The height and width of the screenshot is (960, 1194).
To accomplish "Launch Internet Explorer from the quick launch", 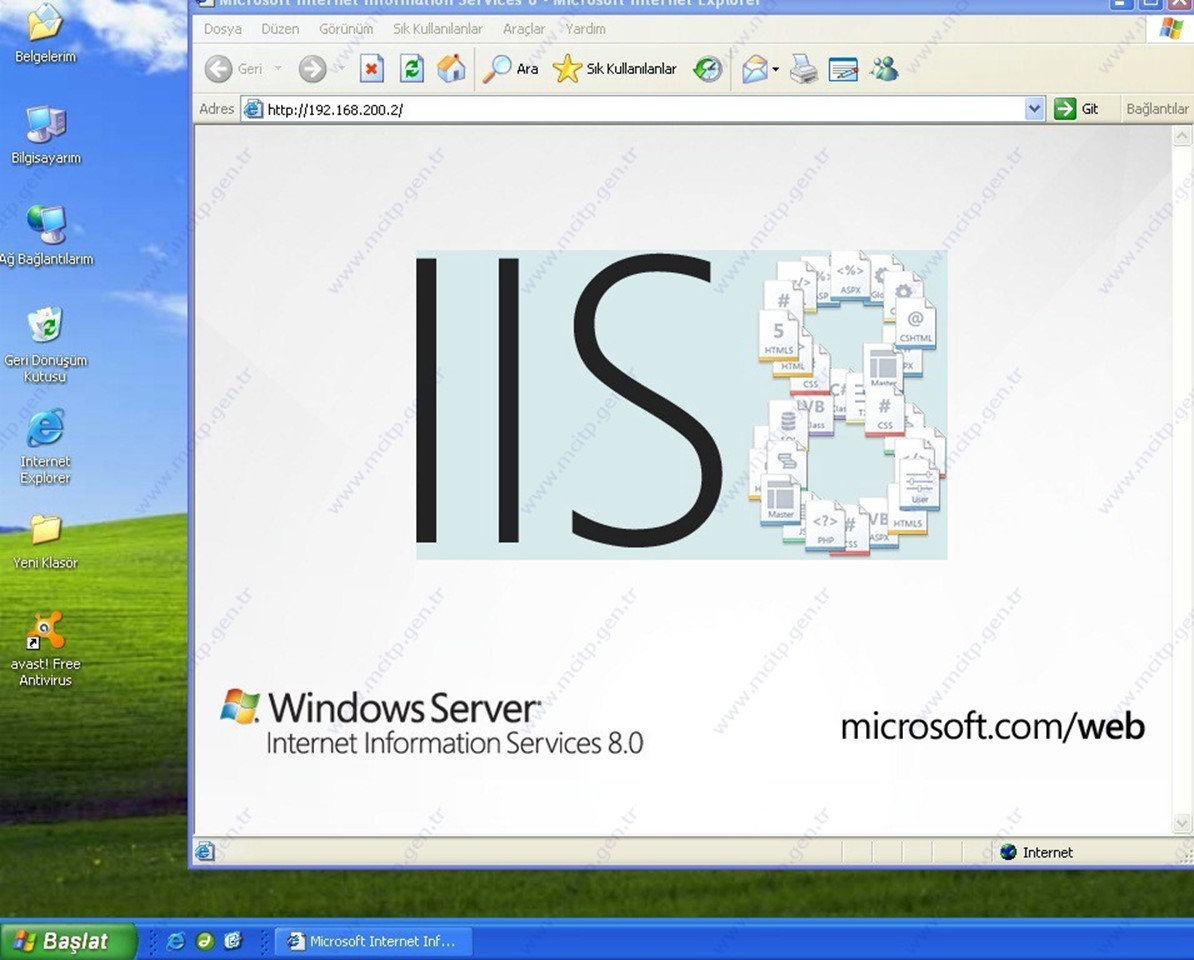I will (175, 942).
